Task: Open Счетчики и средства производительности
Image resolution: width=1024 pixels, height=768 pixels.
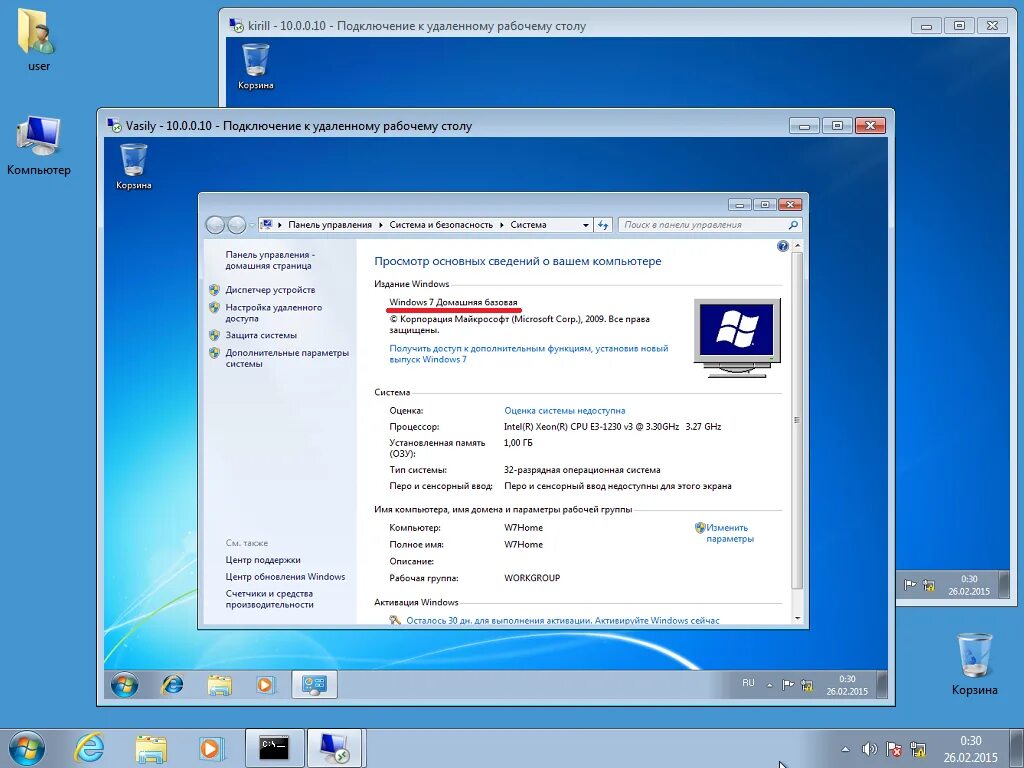Action: click(x=270, y=599)
